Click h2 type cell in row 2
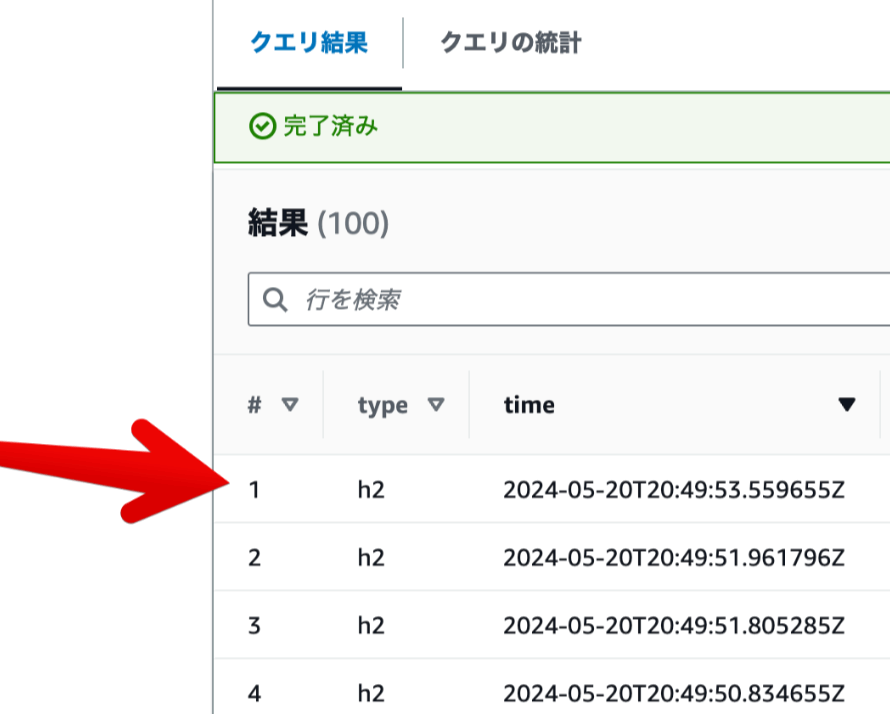Image resolution: width=890 pixels, height=714 pixels. (x=371, y=557)
